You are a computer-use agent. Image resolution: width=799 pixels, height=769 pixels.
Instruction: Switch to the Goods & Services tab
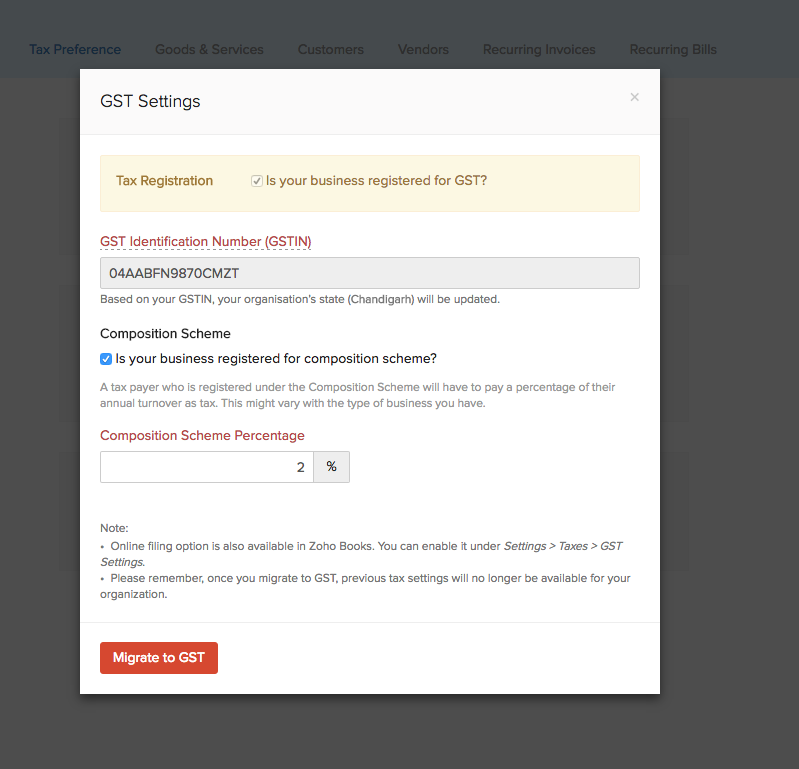209,49
